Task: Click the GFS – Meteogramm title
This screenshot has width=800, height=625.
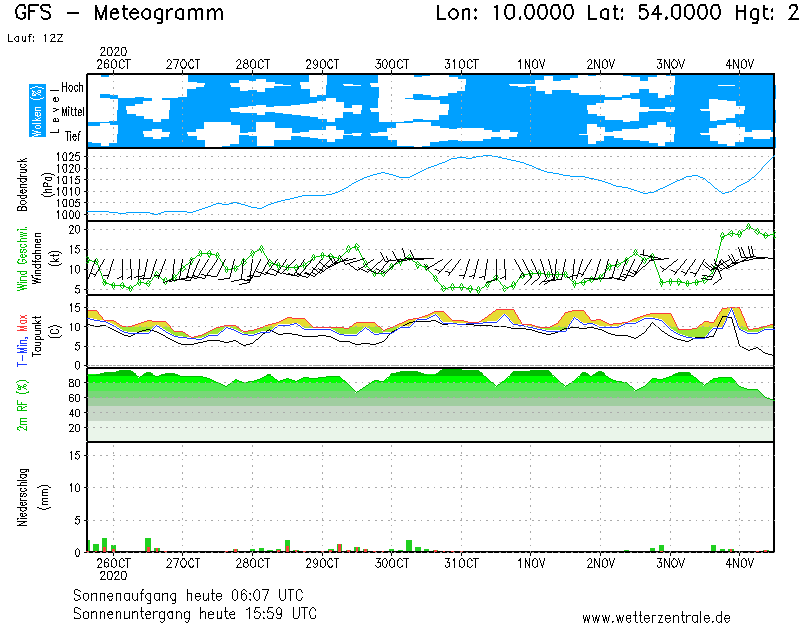Action: 119,14
